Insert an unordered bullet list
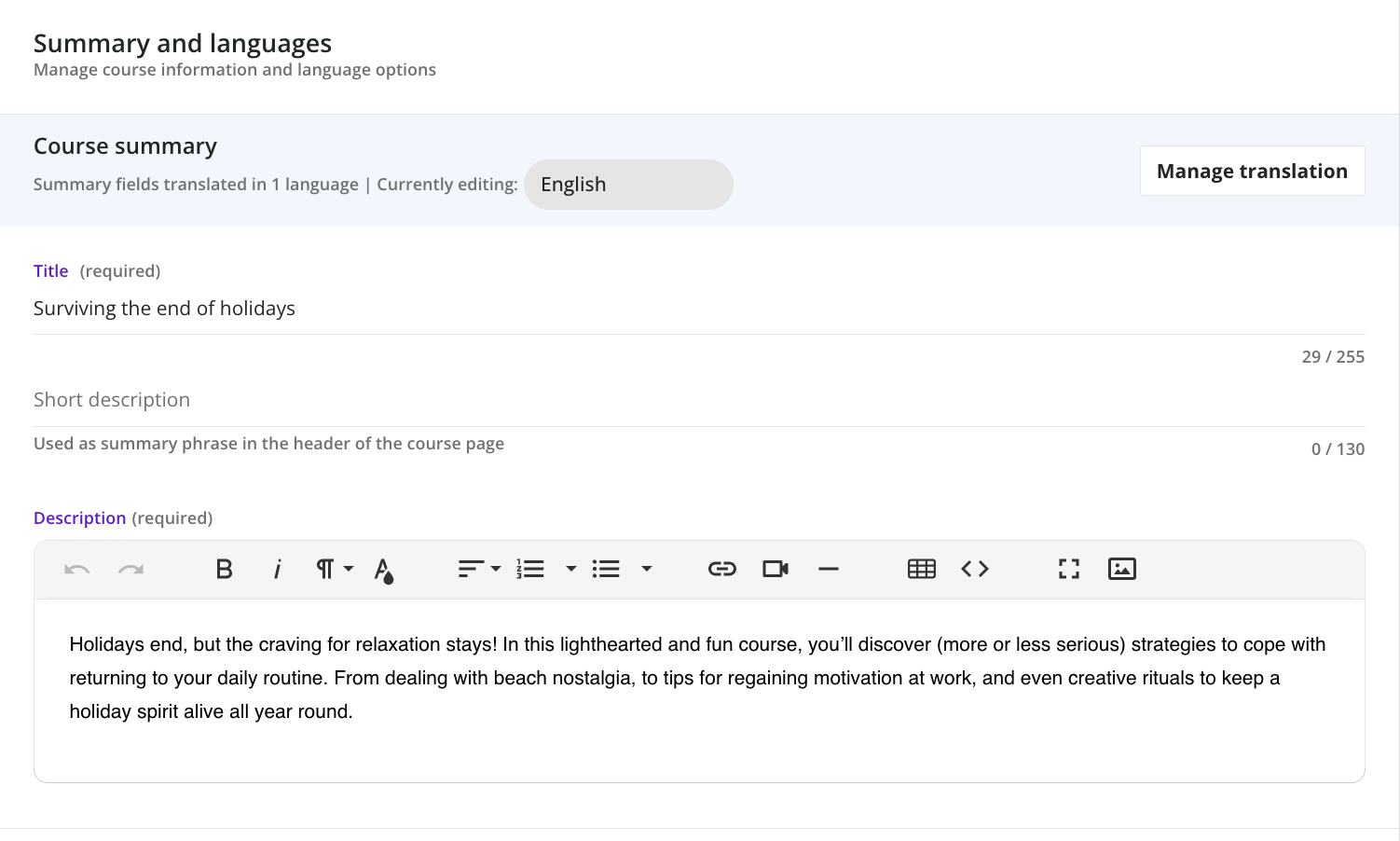 [606, 570]
